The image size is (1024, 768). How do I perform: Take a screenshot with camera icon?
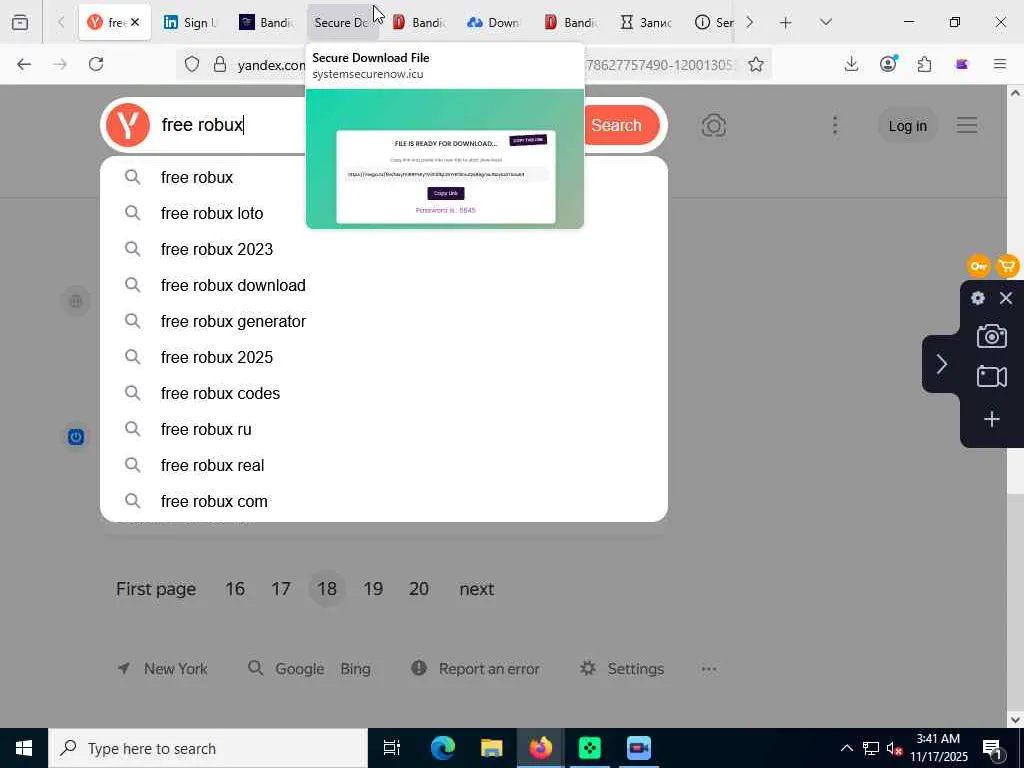click(991, 336)
